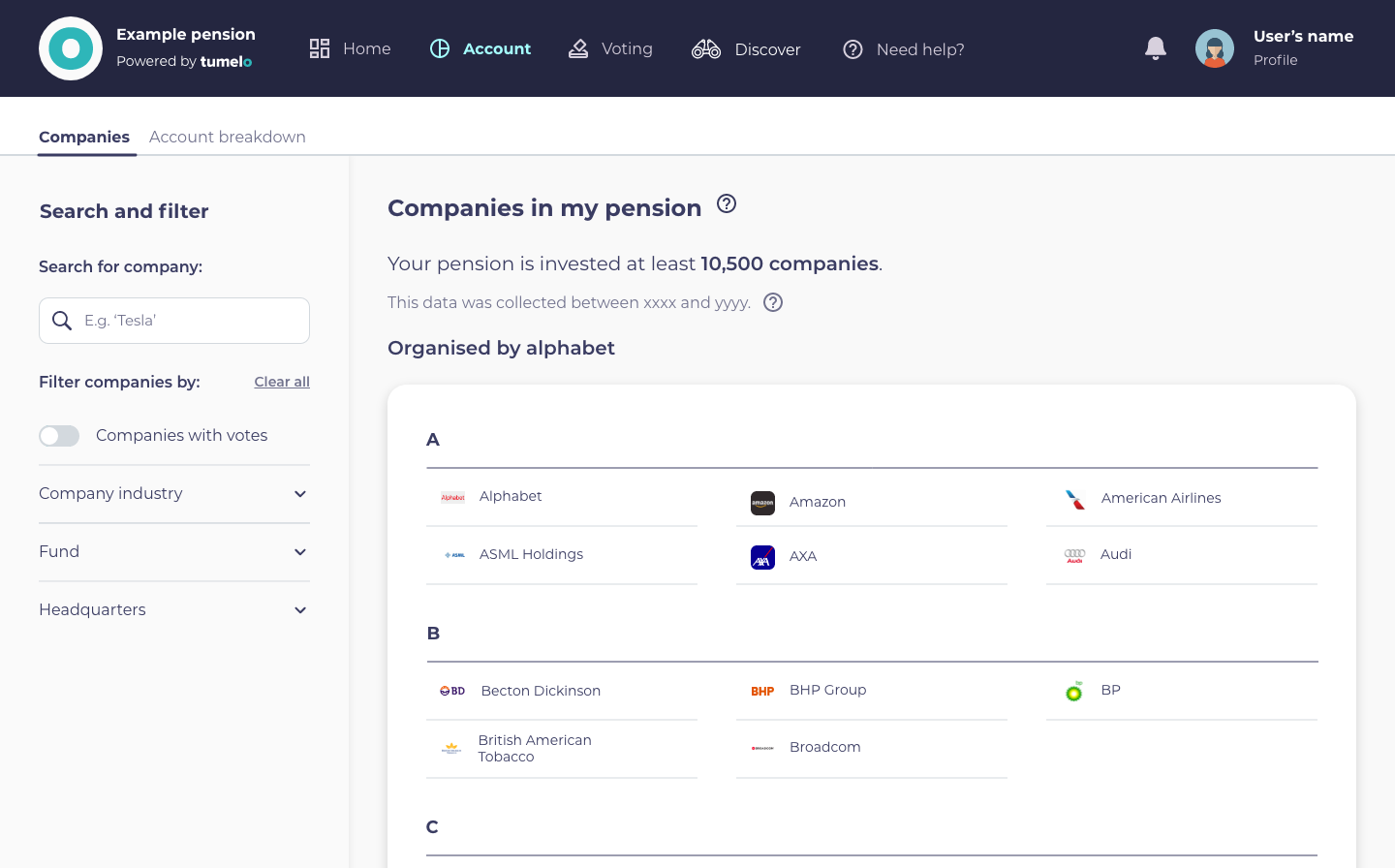Click the User's name label
This screenshot has height=868, width=1395.
pyautogui.click(x=1304, y=36)
